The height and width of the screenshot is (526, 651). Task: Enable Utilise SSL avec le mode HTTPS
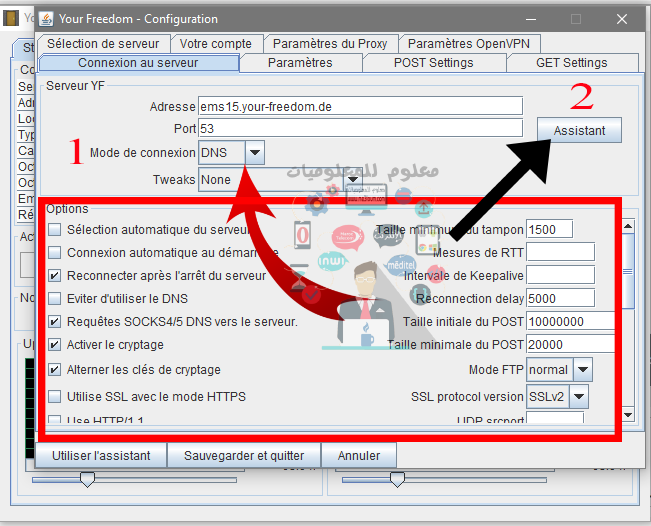point(54,396)
